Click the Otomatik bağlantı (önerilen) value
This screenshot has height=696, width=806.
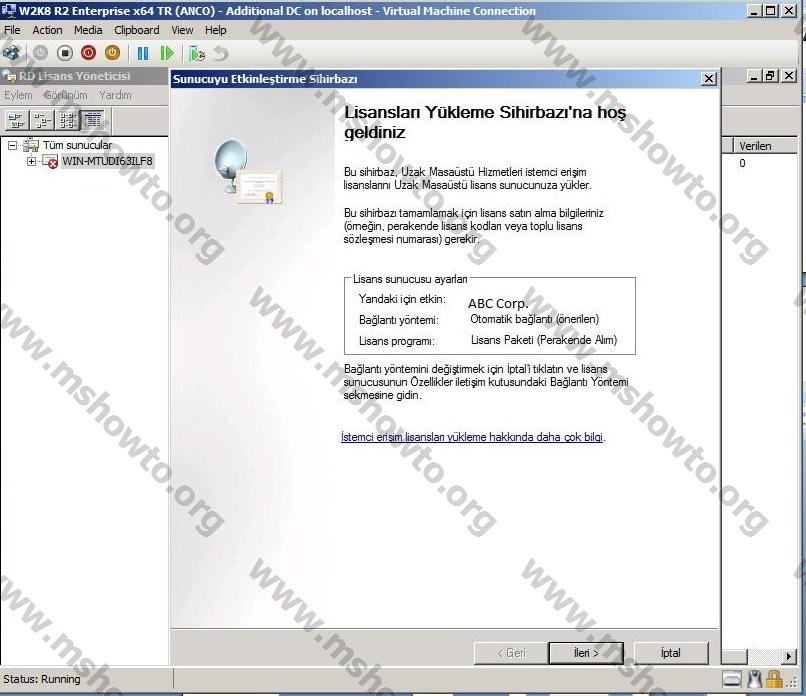click(x=535, y=319)
